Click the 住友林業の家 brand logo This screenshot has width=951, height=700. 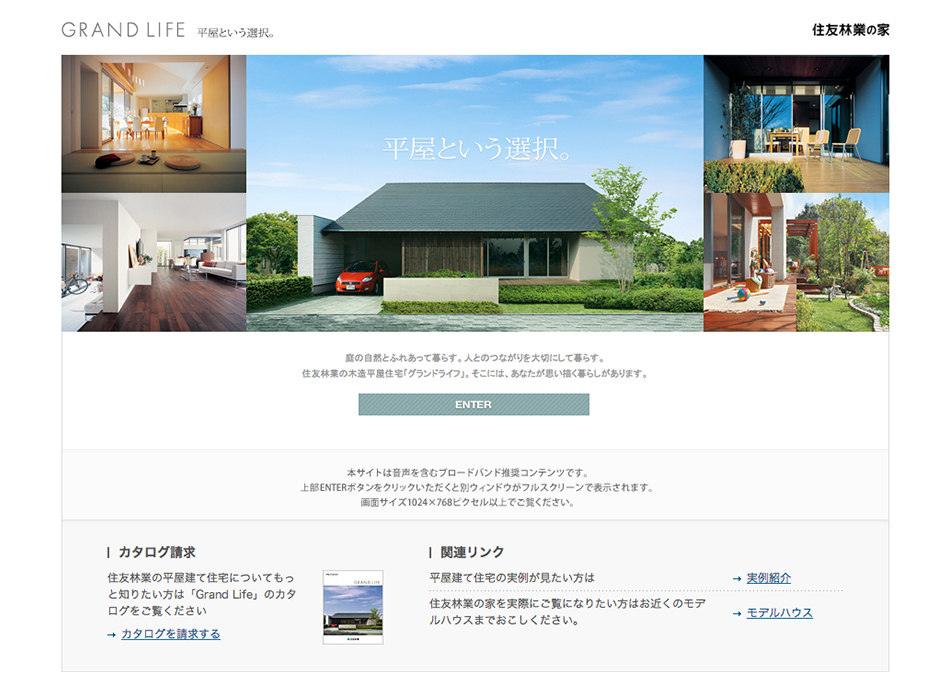pos(850,30)
